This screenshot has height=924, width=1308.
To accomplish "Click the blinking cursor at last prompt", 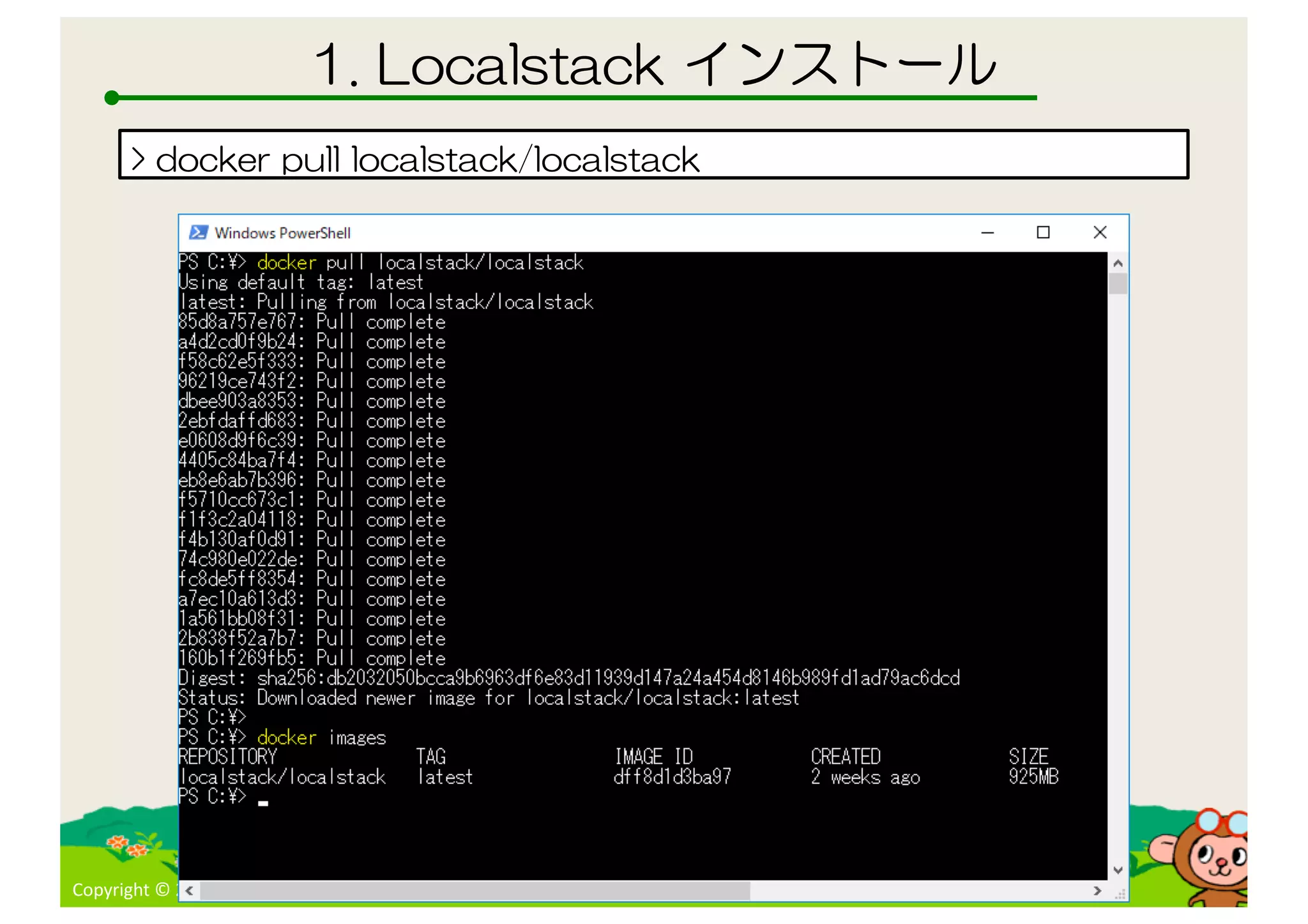I will tap(263, 803).
